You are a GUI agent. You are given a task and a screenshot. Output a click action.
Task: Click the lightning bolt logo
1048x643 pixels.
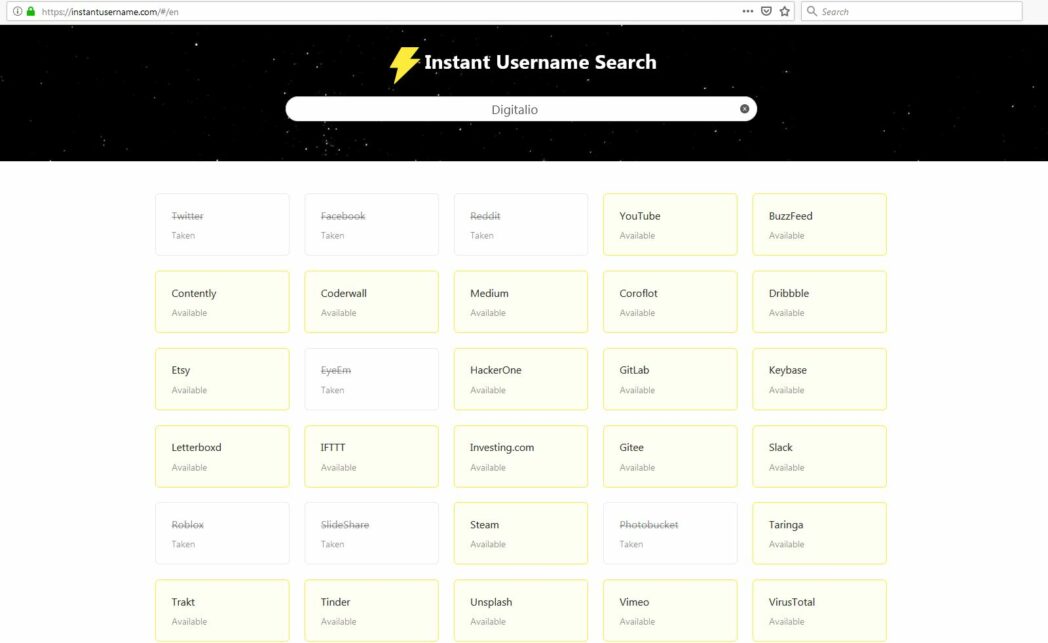pos(404,64)
